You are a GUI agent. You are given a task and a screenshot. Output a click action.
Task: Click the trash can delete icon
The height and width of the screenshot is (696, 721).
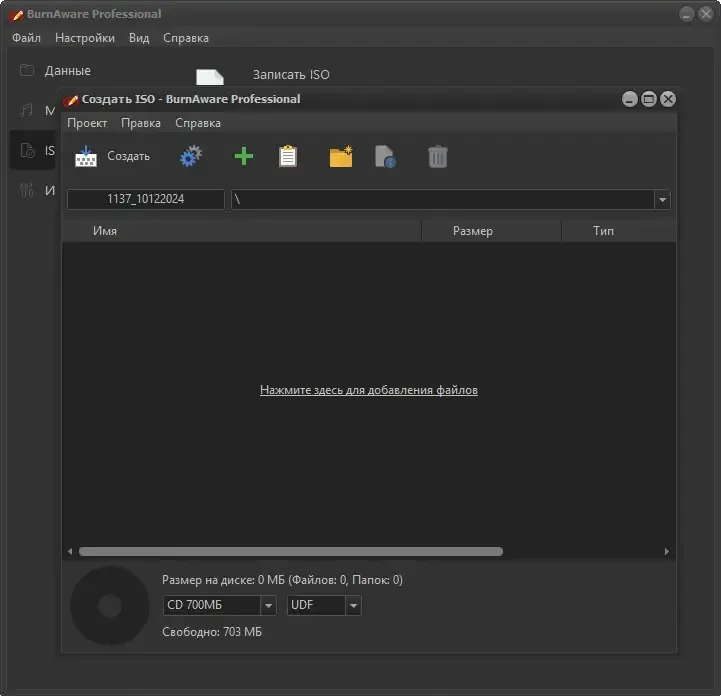coord(438,156)
